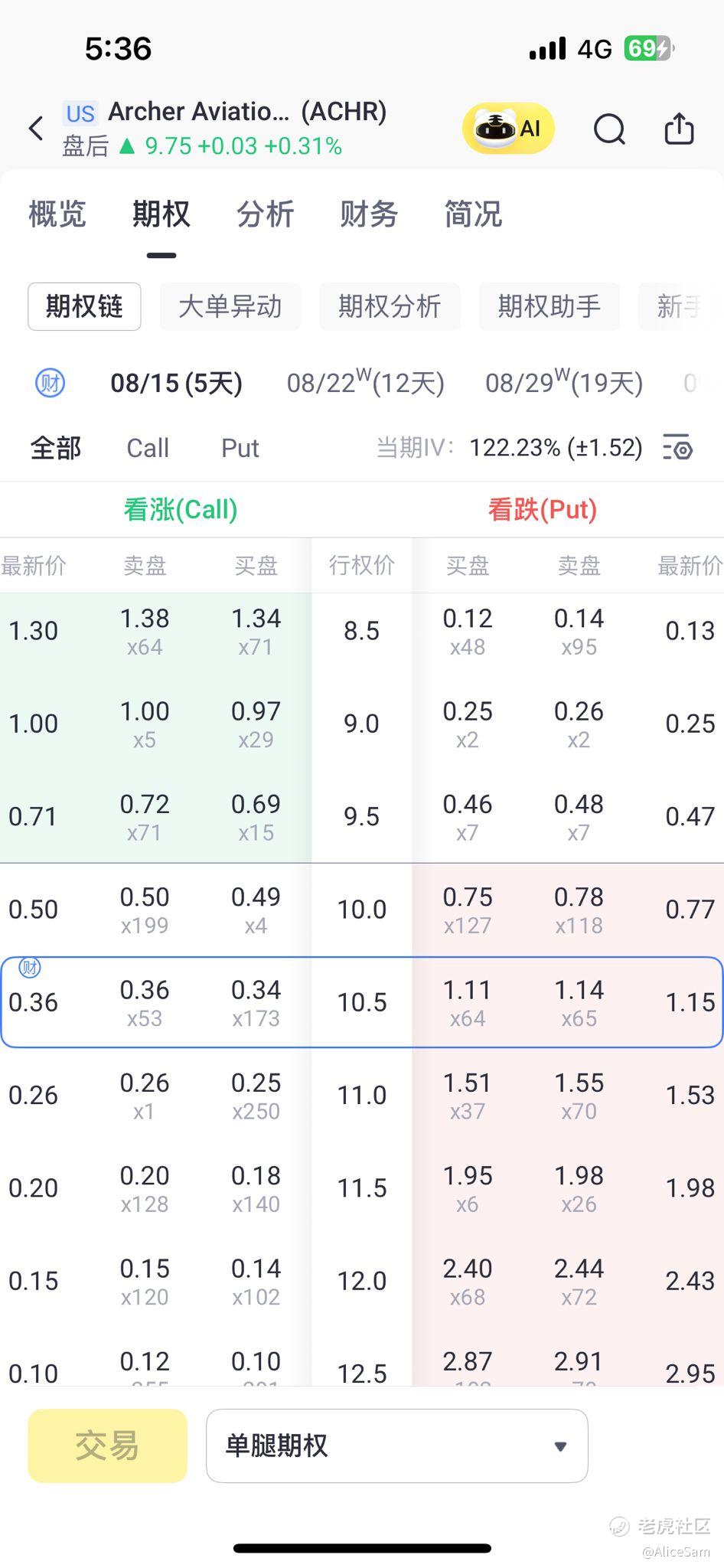Tap after-hours price 9.75 +0.03

tap(202, 146)
